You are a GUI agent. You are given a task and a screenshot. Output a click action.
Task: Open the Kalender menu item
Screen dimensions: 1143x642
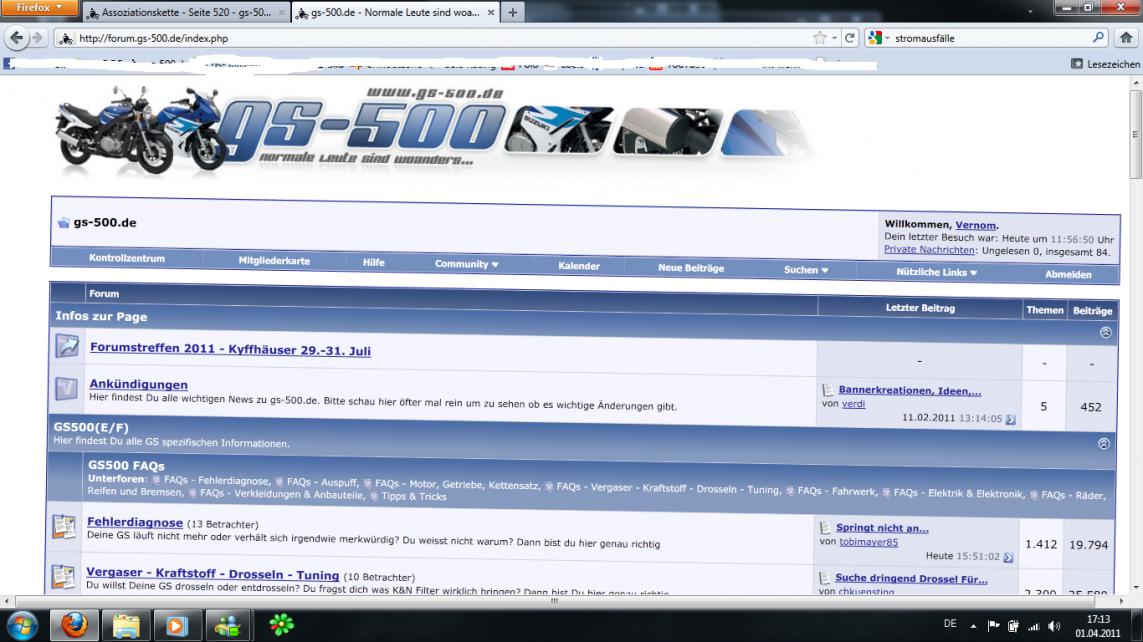(x=579, y=266)
